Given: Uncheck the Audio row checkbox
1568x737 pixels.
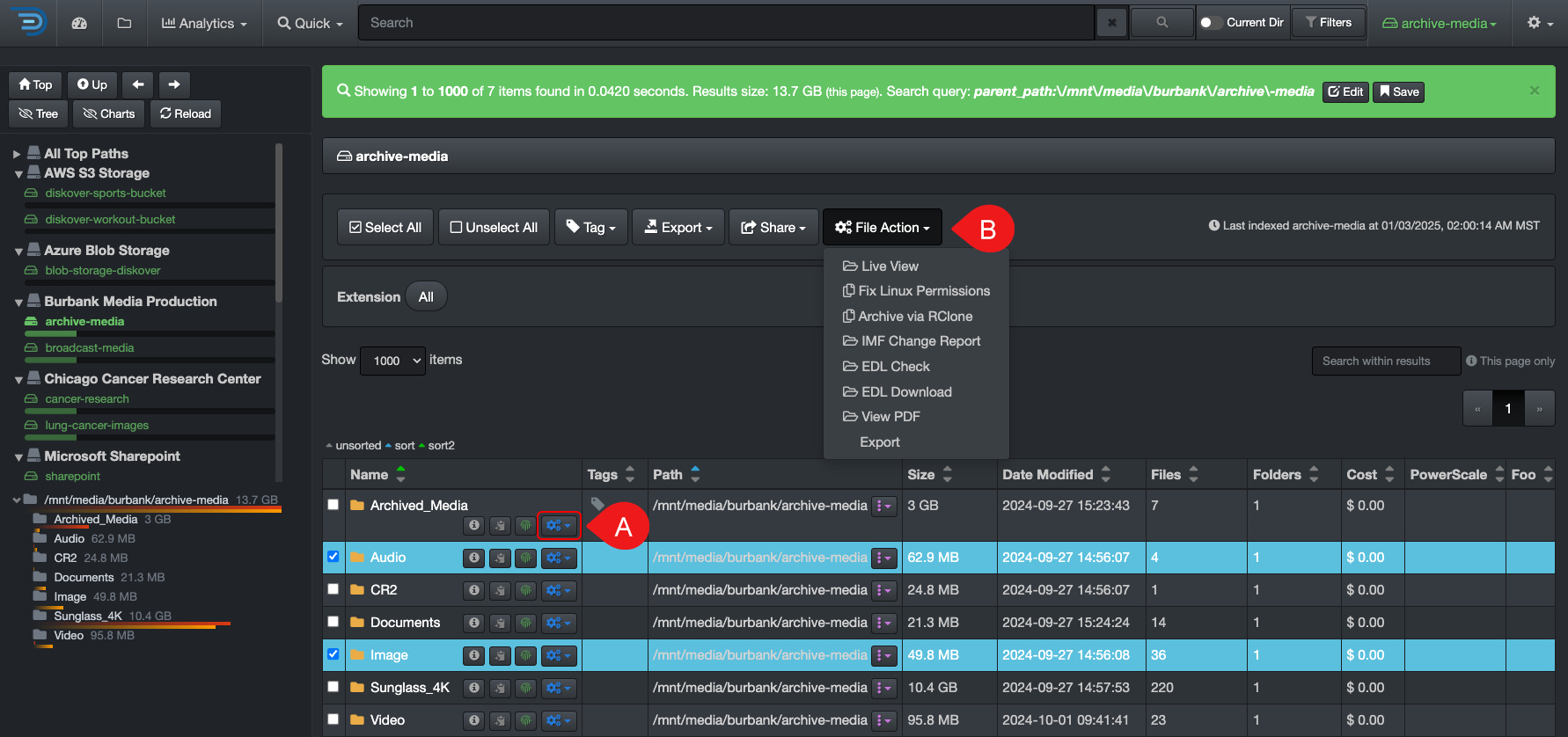Looking at the screenshot, I should point(333,557).
